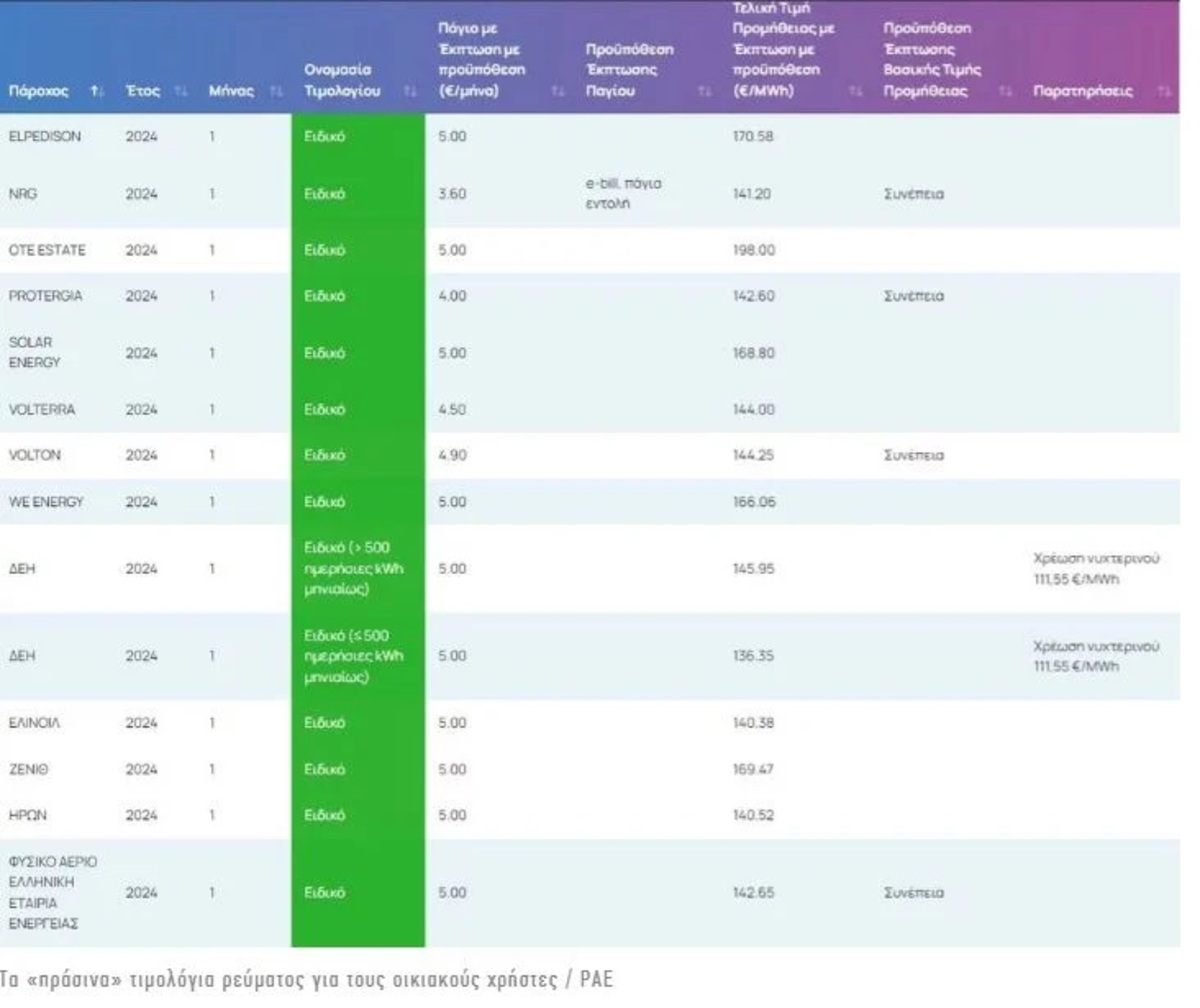Sort by Ονομασία Τιμολογίου using its arrow icon

(x=409, y=92)
